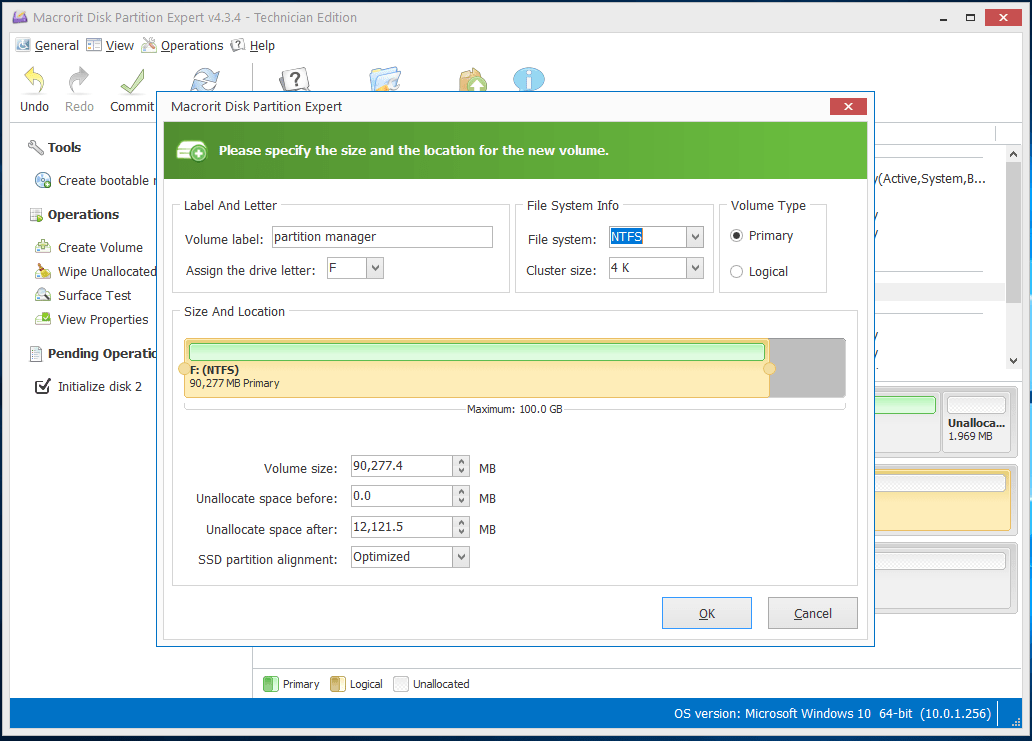Click the Undo arrow icon
The width and height of the screenshot is (1032, 741).
click(34, 80)
